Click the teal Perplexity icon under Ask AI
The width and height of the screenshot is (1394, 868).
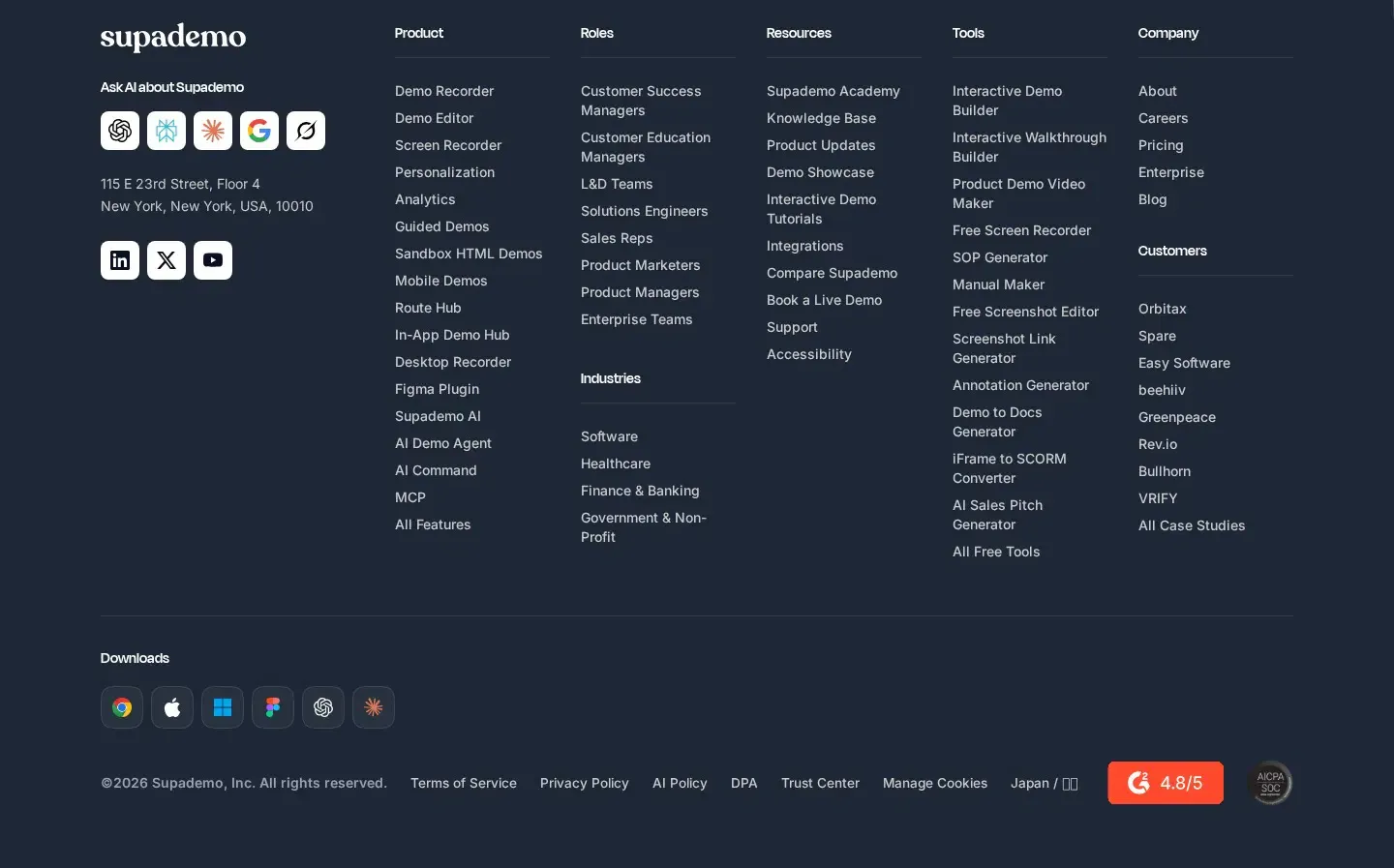point(167,131)
